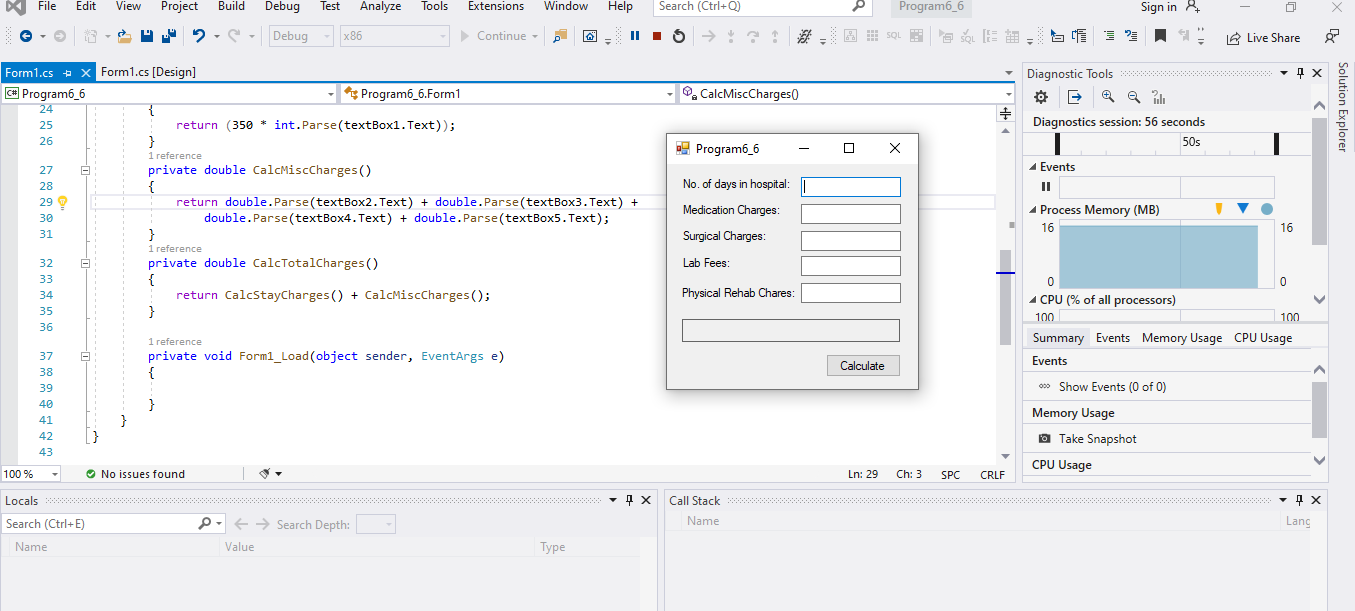The image size is (1355, 611).
Task: Switch to Memory Usage tab
Action: (1182, 338)
